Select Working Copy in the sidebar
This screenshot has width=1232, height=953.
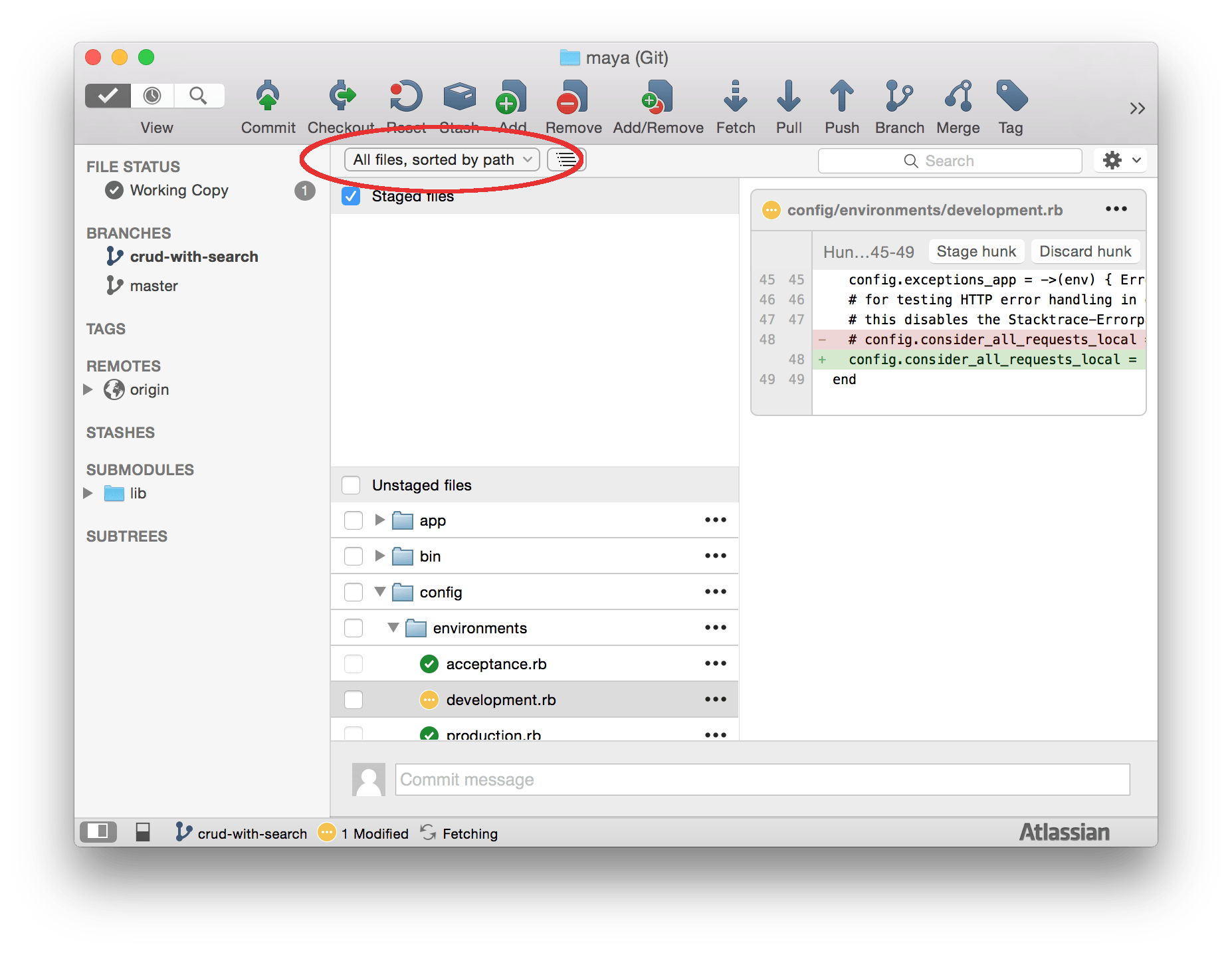[179, 191]
